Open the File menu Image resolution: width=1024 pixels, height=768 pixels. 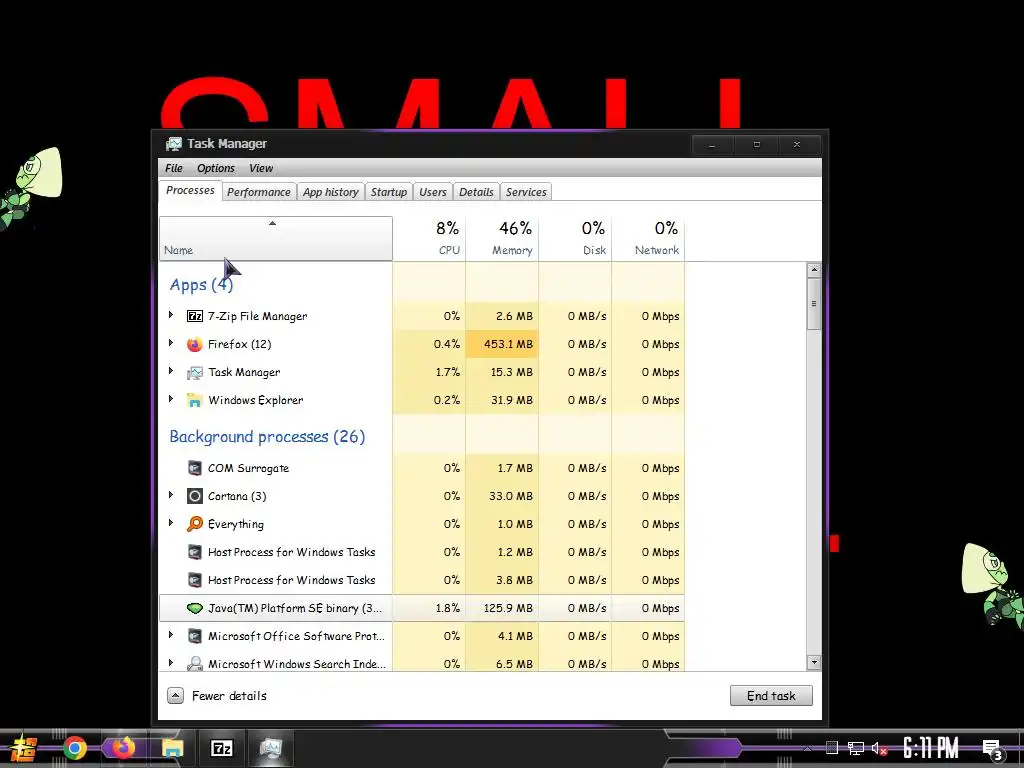point(174,168)
